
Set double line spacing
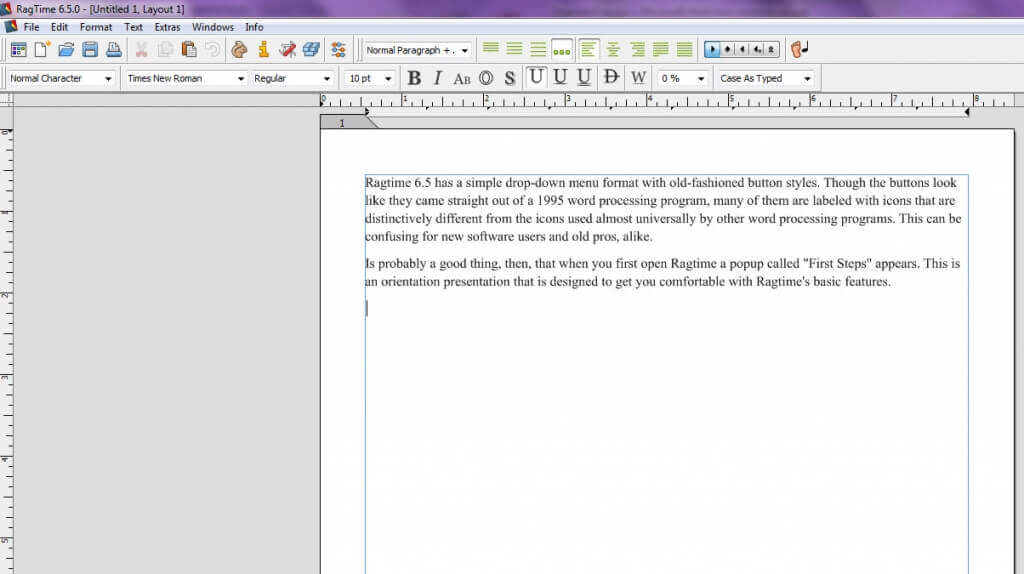click(x=538, y=49)
